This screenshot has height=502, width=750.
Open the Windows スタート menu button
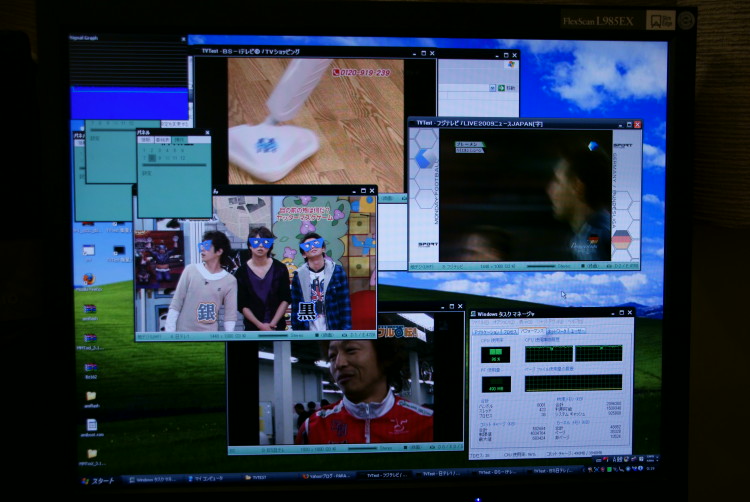tap(99, 480)
